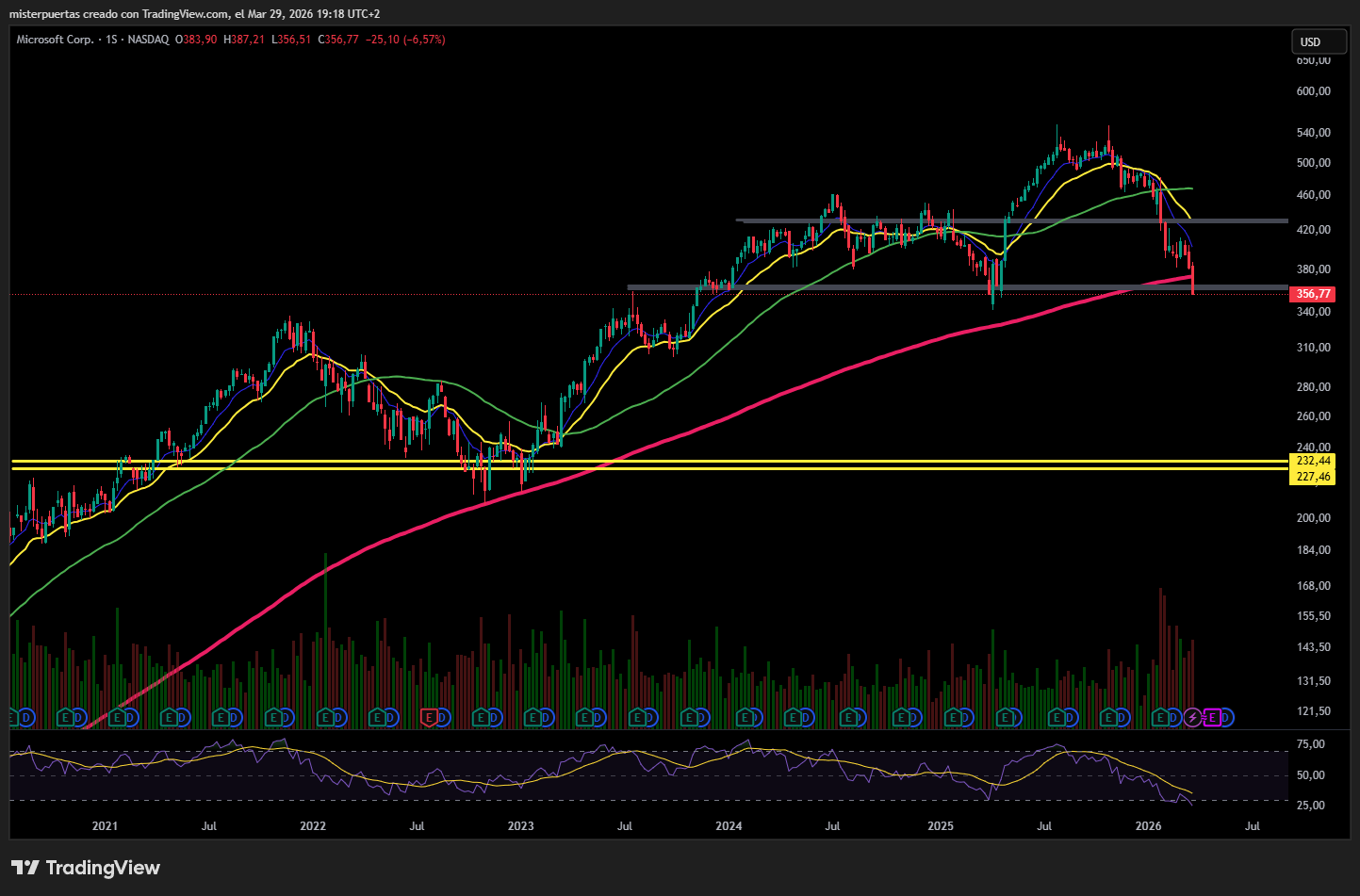The width and height of the screenshot is (1360, 896).
Task: Click the 75,00 RSI scale label
Action: click(x=1311, y=744)
